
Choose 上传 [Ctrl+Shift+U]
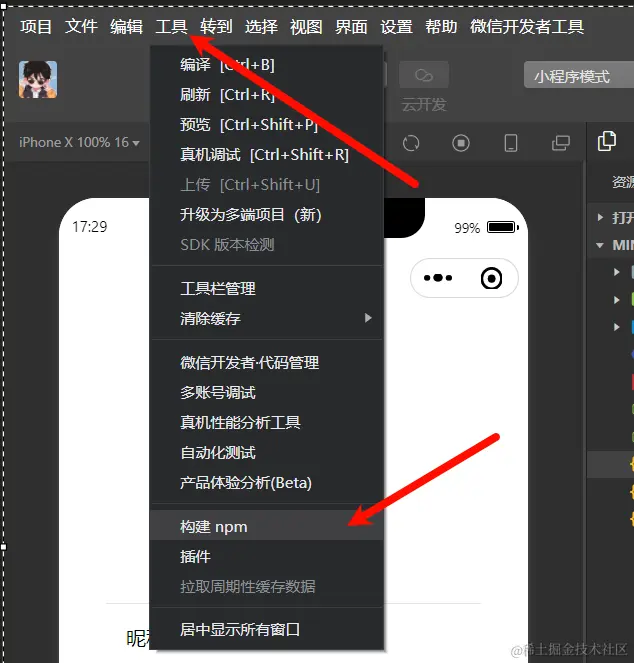click(266, 185)
